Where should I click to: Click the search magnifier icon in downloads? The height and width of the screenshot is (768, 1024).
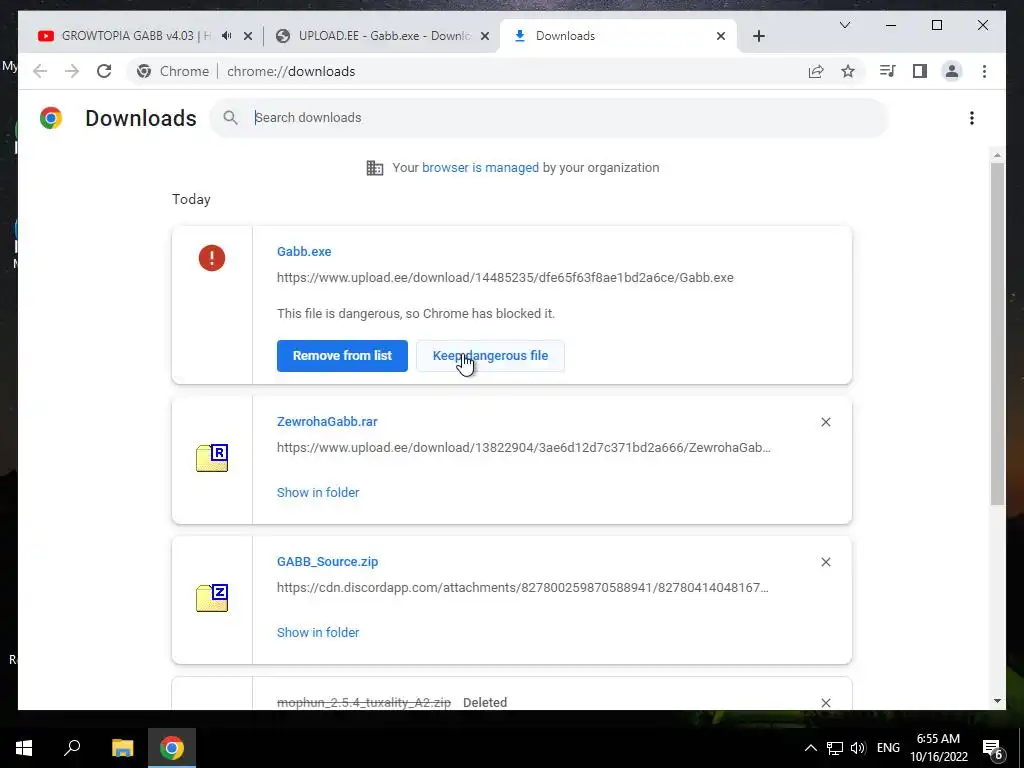[231, 118]
